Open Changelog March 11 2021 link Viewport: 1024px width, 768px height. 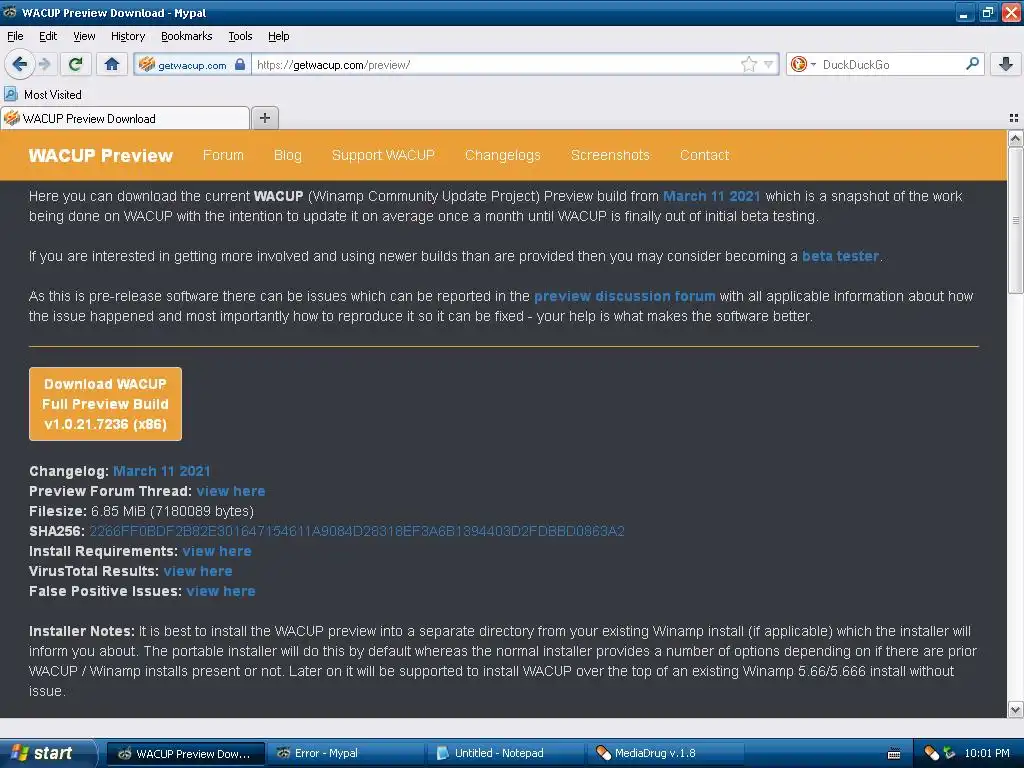tap(161, 471)
